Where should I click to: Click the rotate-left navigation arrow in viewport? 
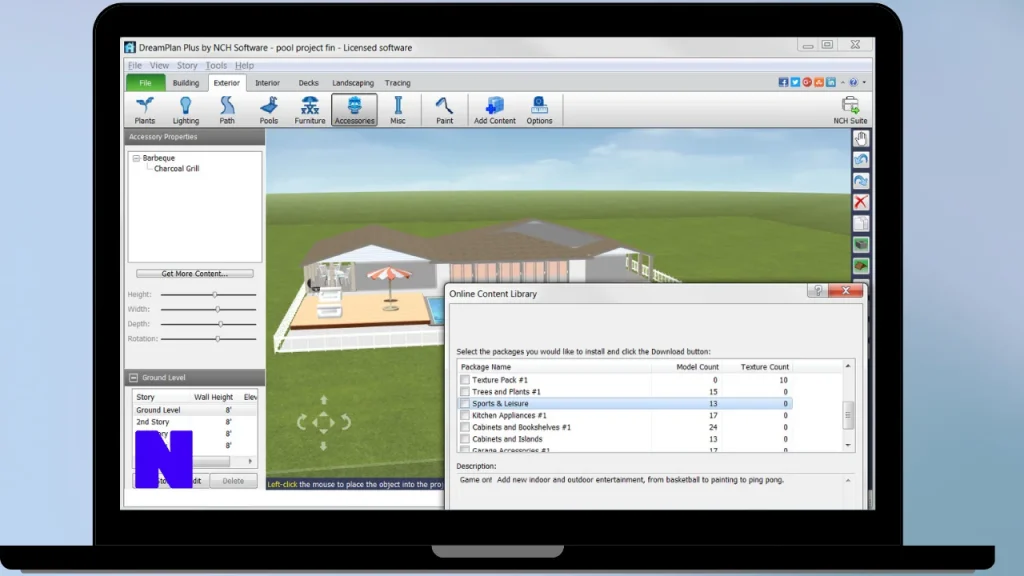pos(301,423)
